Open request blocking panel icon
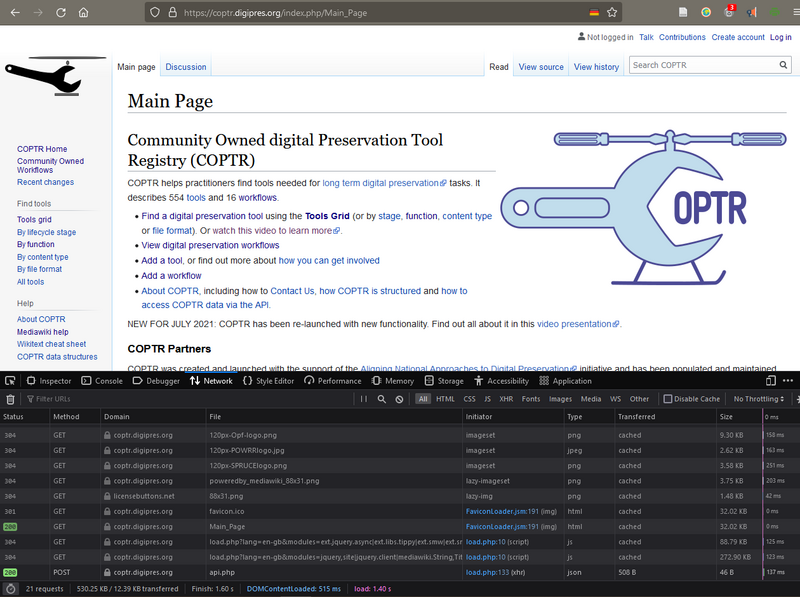This screenshot has width=800, height=597. point(399,399)
